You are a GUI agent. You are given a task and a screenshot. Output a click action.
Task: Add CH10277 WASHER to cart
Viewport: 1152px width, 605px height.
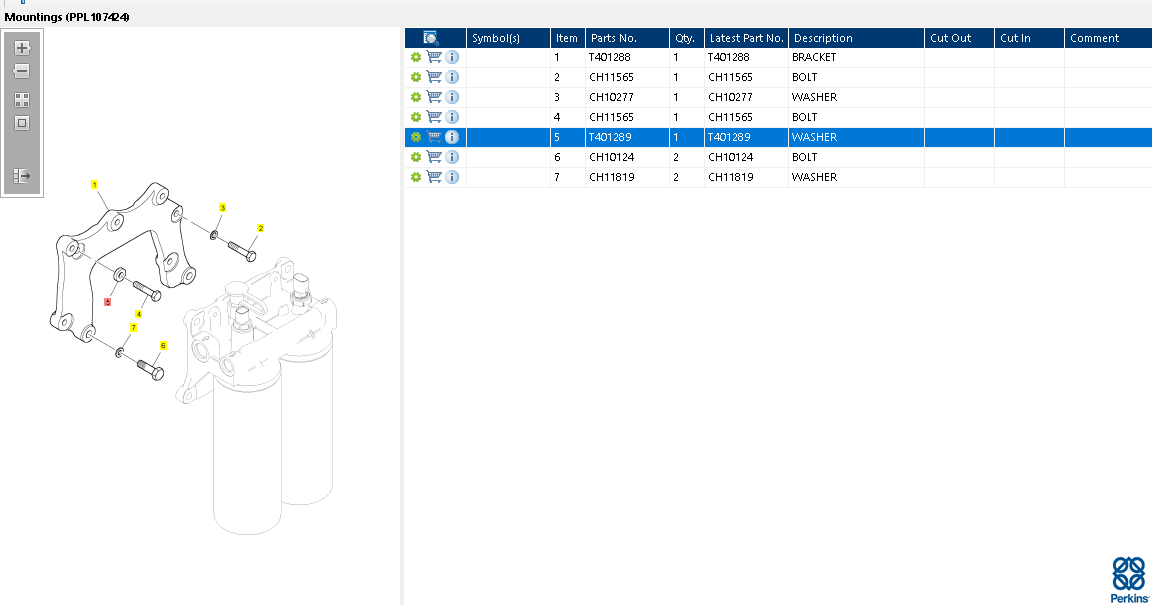[x=434, y=96]
